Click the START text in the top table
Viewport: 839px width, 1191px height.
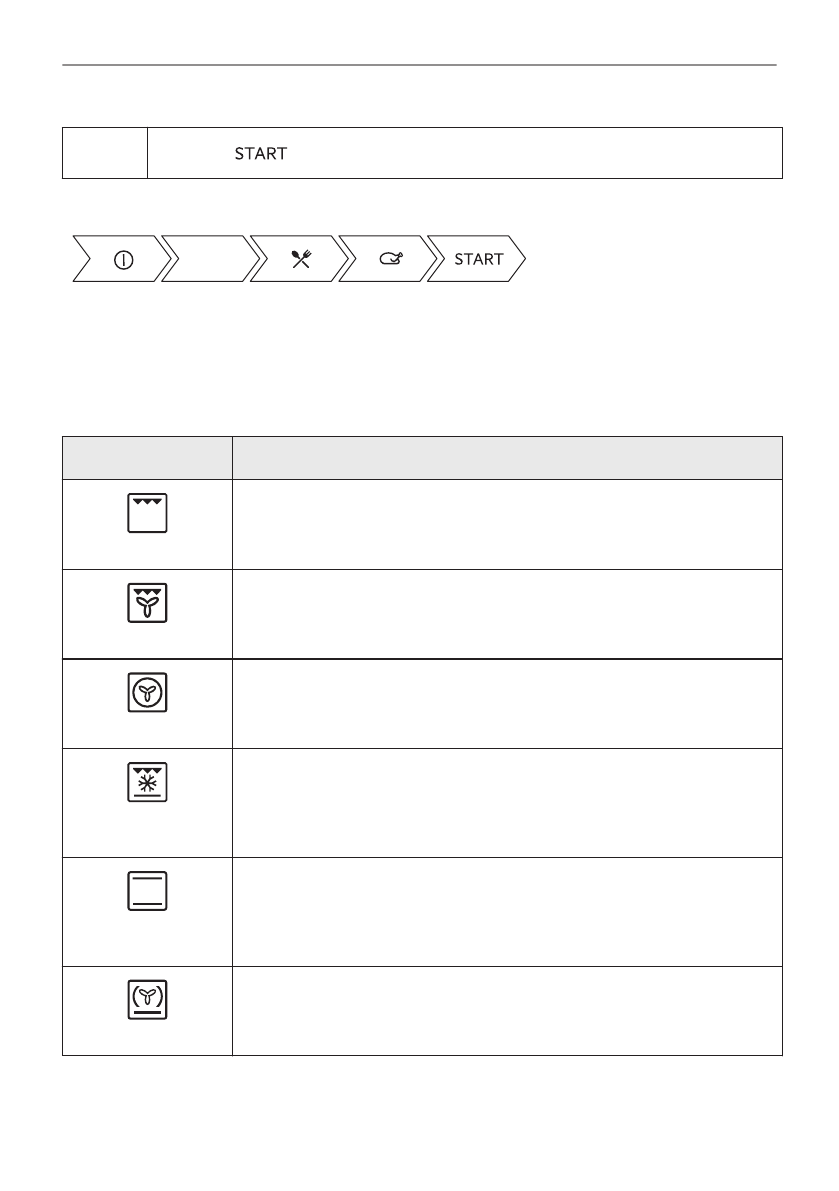pos(261,154)
